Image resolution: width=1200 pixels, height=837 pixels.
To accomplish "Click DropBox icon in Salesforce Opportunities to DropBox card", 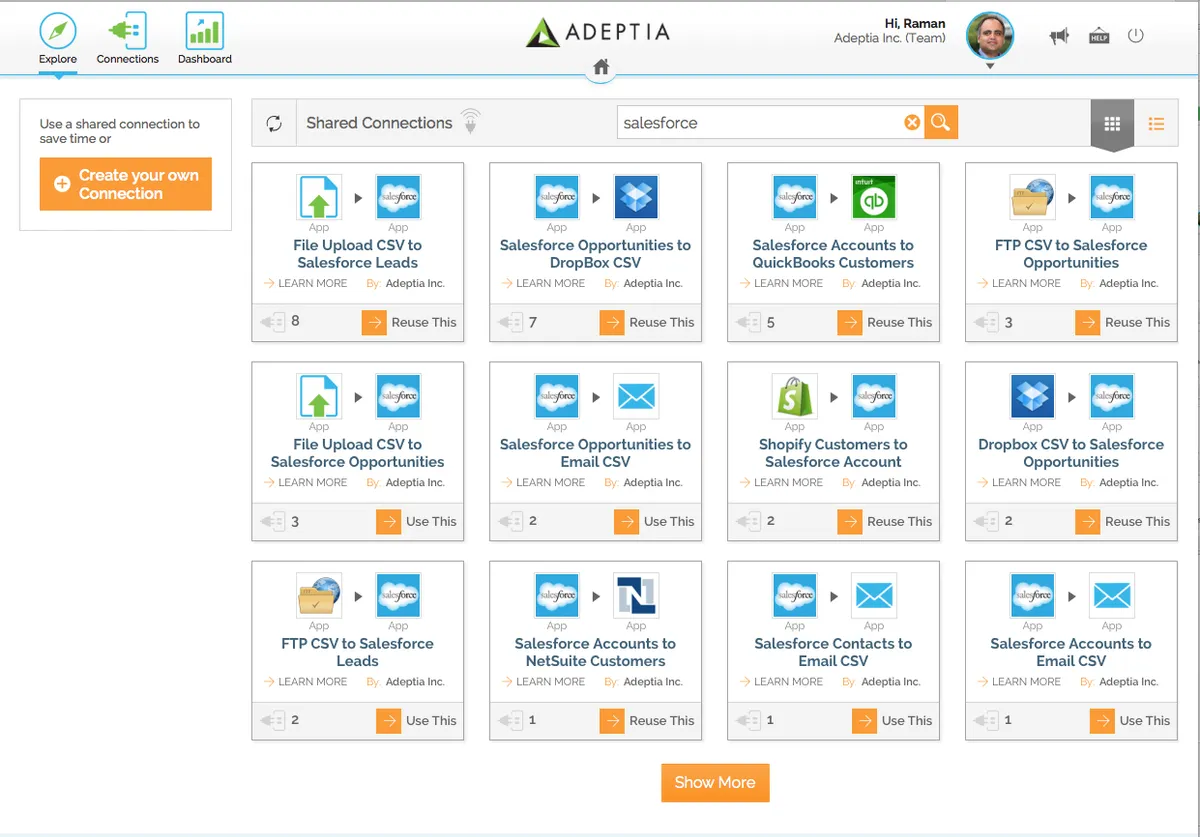I will coord(636,197).
